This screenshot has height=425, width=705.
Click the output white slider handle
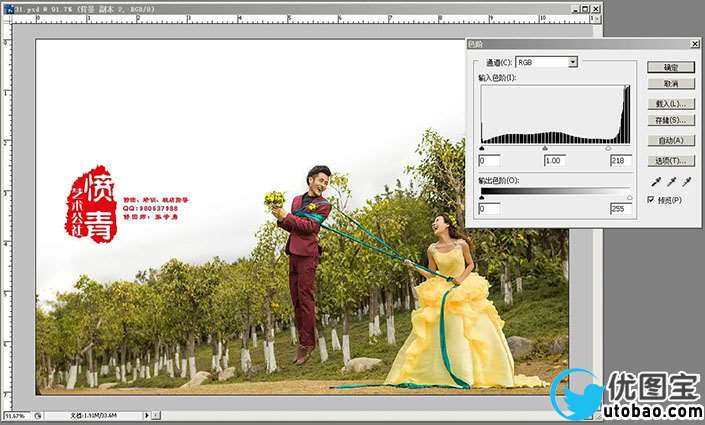click(x=629, y=197)
